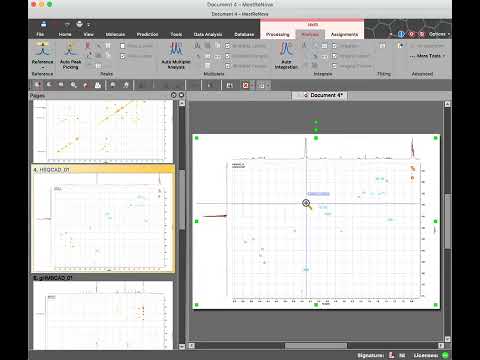Click the first small icon in the Multiplets group's top row
Image resolution: width=480 pixels, height=360 pixels.
tap(197, 46)
